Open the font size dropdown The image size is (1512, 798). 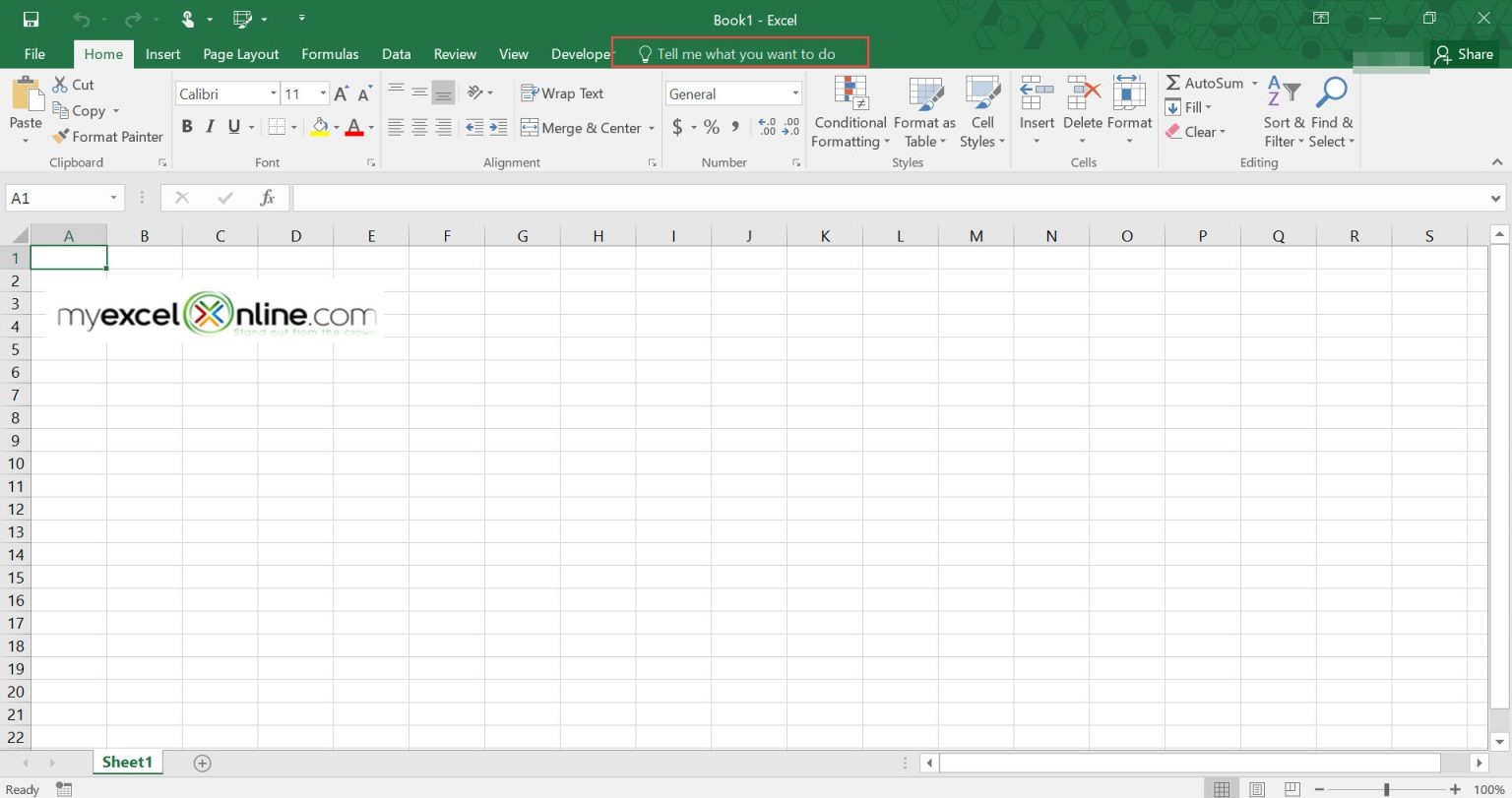pyautogui.click(x=322, y=94)
